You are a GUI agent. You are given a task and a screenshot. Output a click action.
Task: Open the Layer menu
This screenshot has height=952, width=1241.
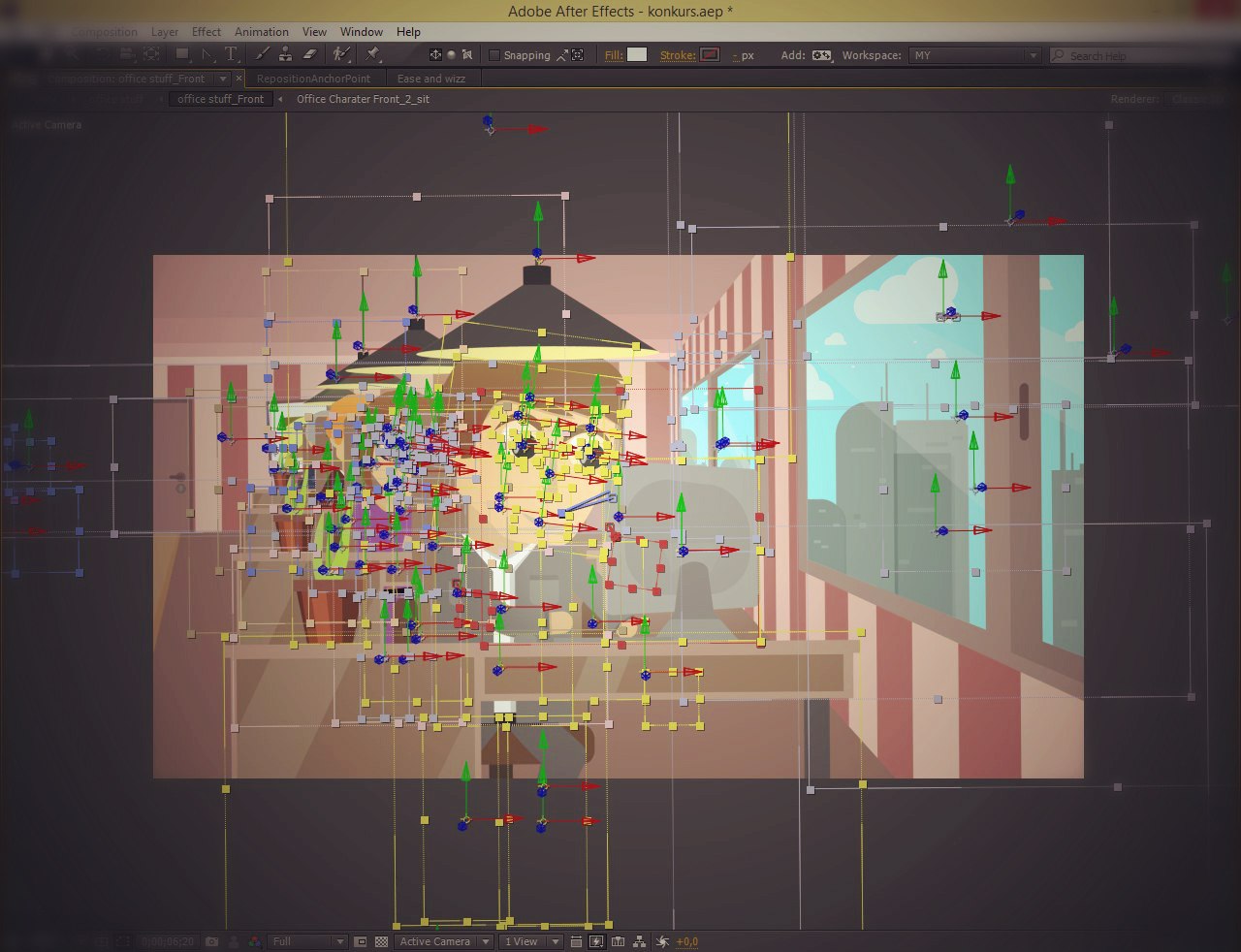click(x=165, y=32)
